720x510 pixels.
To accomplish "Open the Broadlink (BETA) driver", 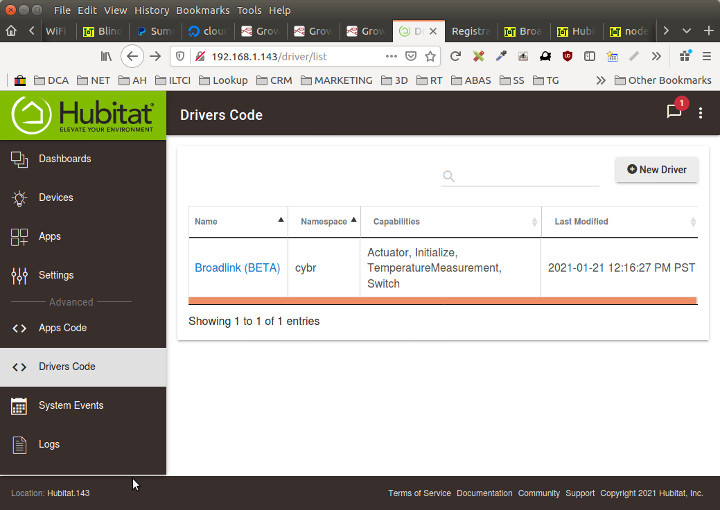I will 237,268.
